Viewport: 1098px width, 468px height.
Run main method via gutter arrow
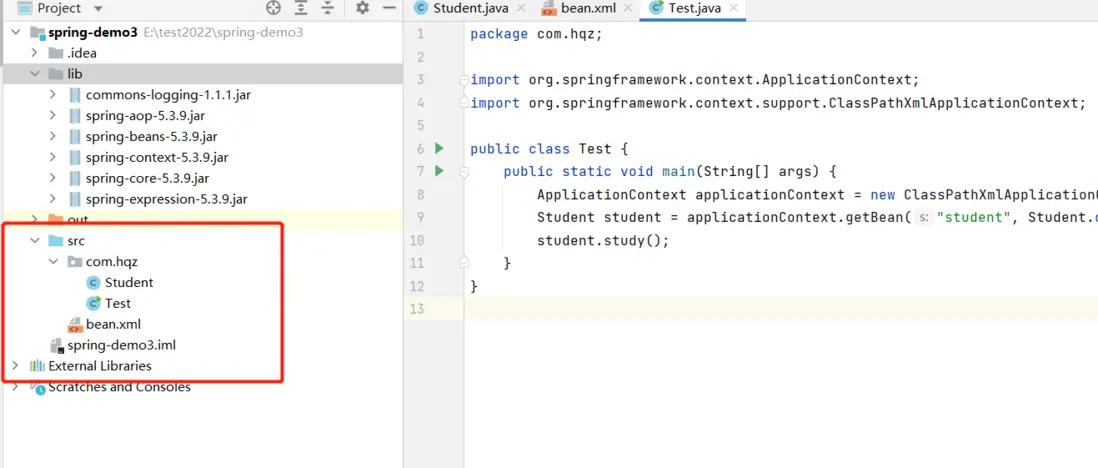point(439,170)
